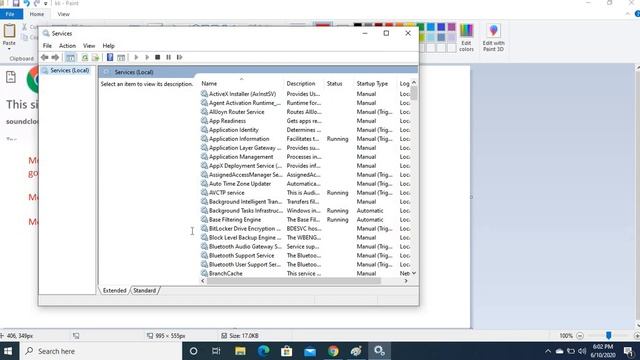The height and width of the screenshot is (360, 640).
Task: Sort by the Description column header
Action: [301, 83]
